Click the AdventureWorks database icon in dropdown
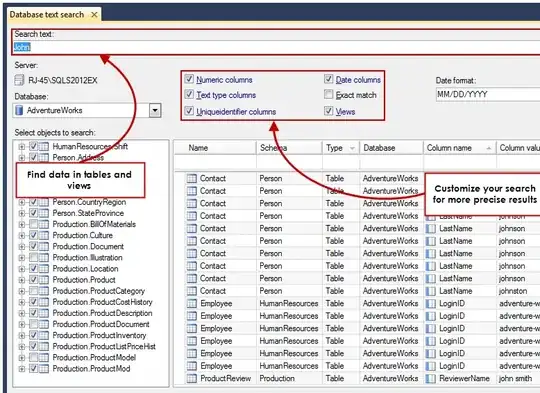The height and width of the screenshot is (393, 540). [19, 111]
